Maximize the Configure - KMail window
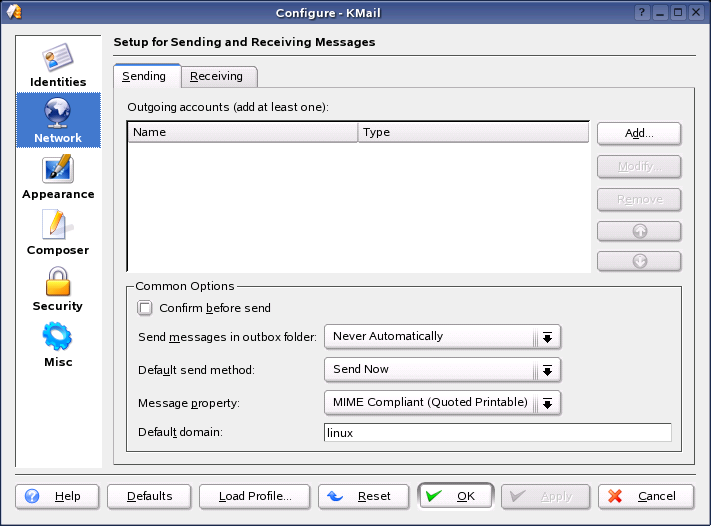Screen dimensions: 711x526 (678, 12)
